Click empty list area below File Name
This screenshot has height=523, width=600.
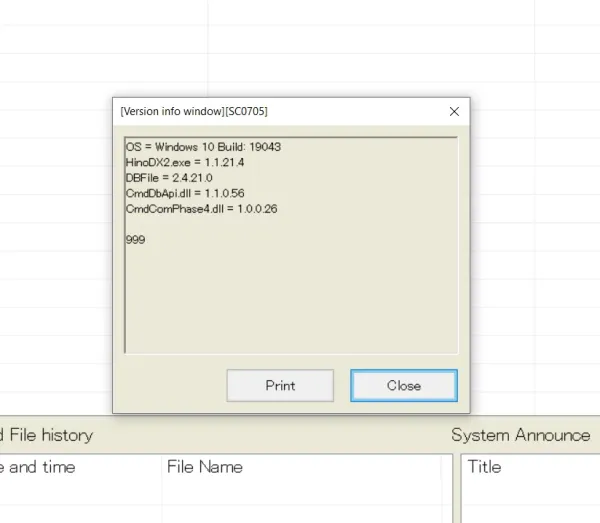coord(300,502)
